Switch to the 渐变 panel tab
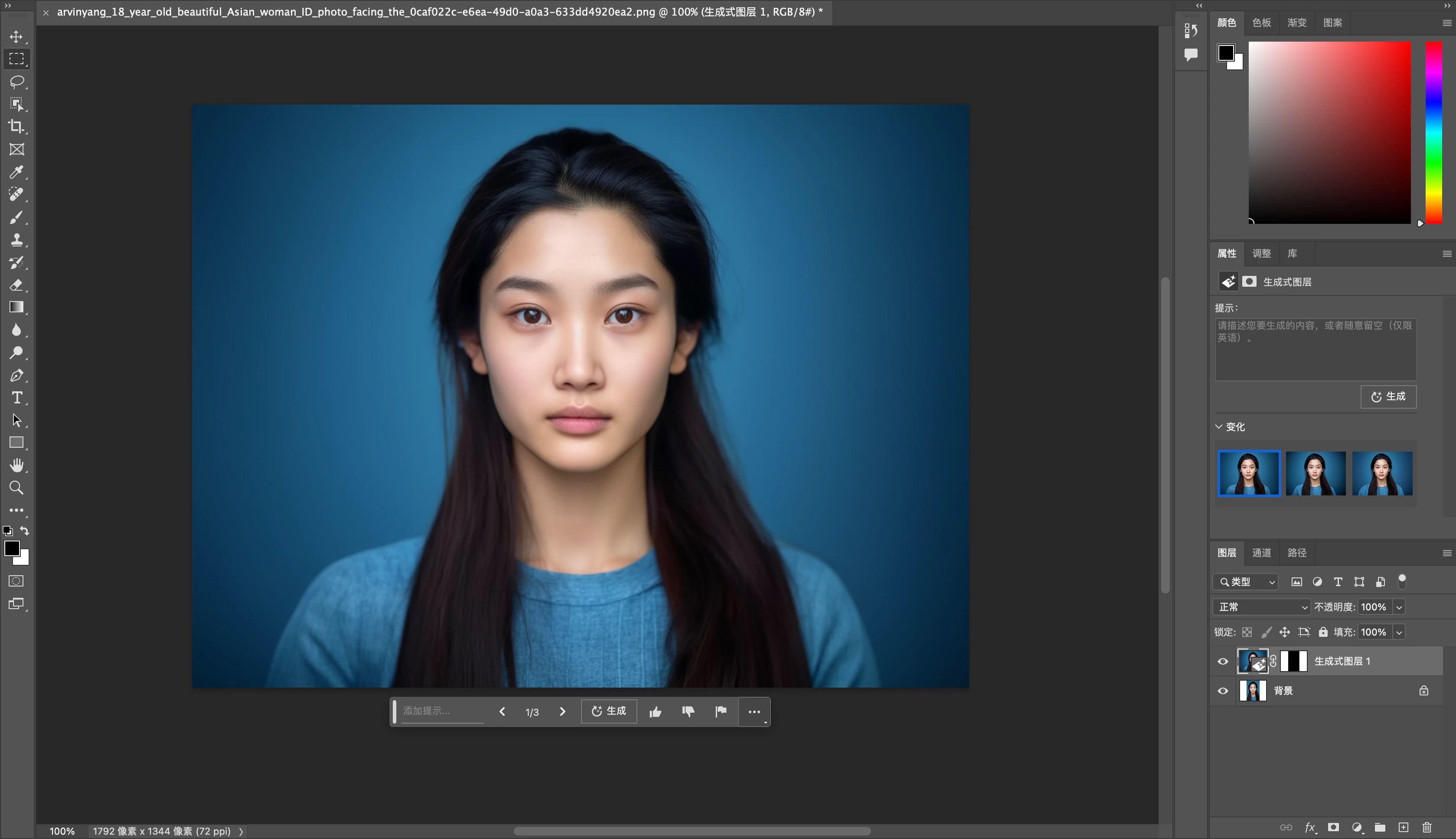Screen dimensions: 1456x839 1296,23
